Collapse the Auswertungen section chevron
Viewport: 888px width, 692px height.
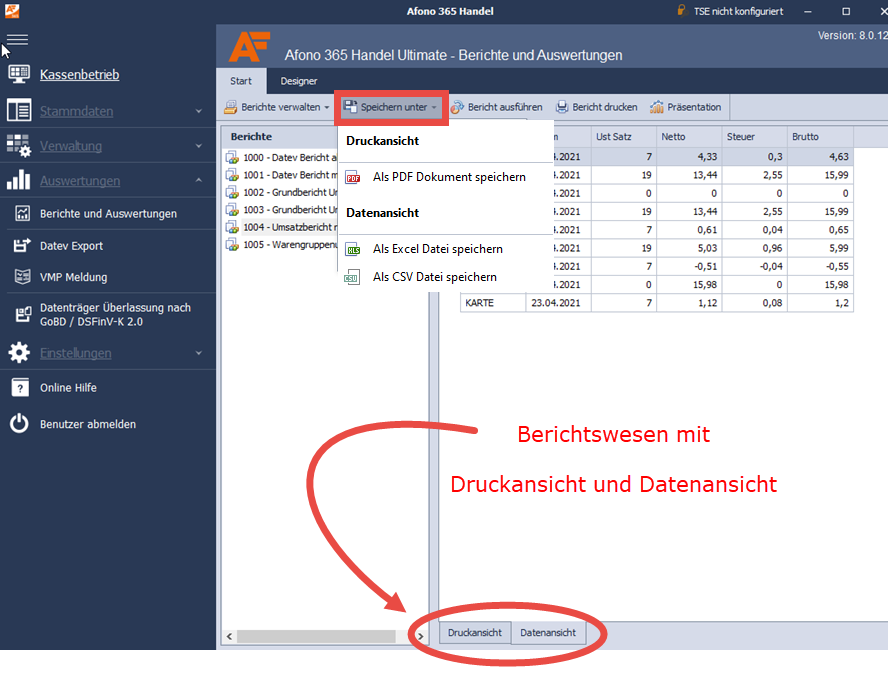tap(199, 180)
